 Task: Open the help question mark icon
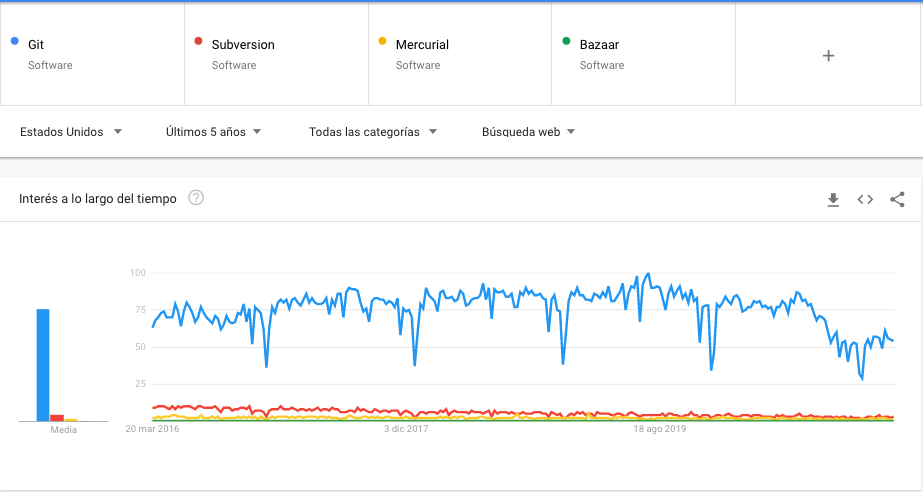196,198
